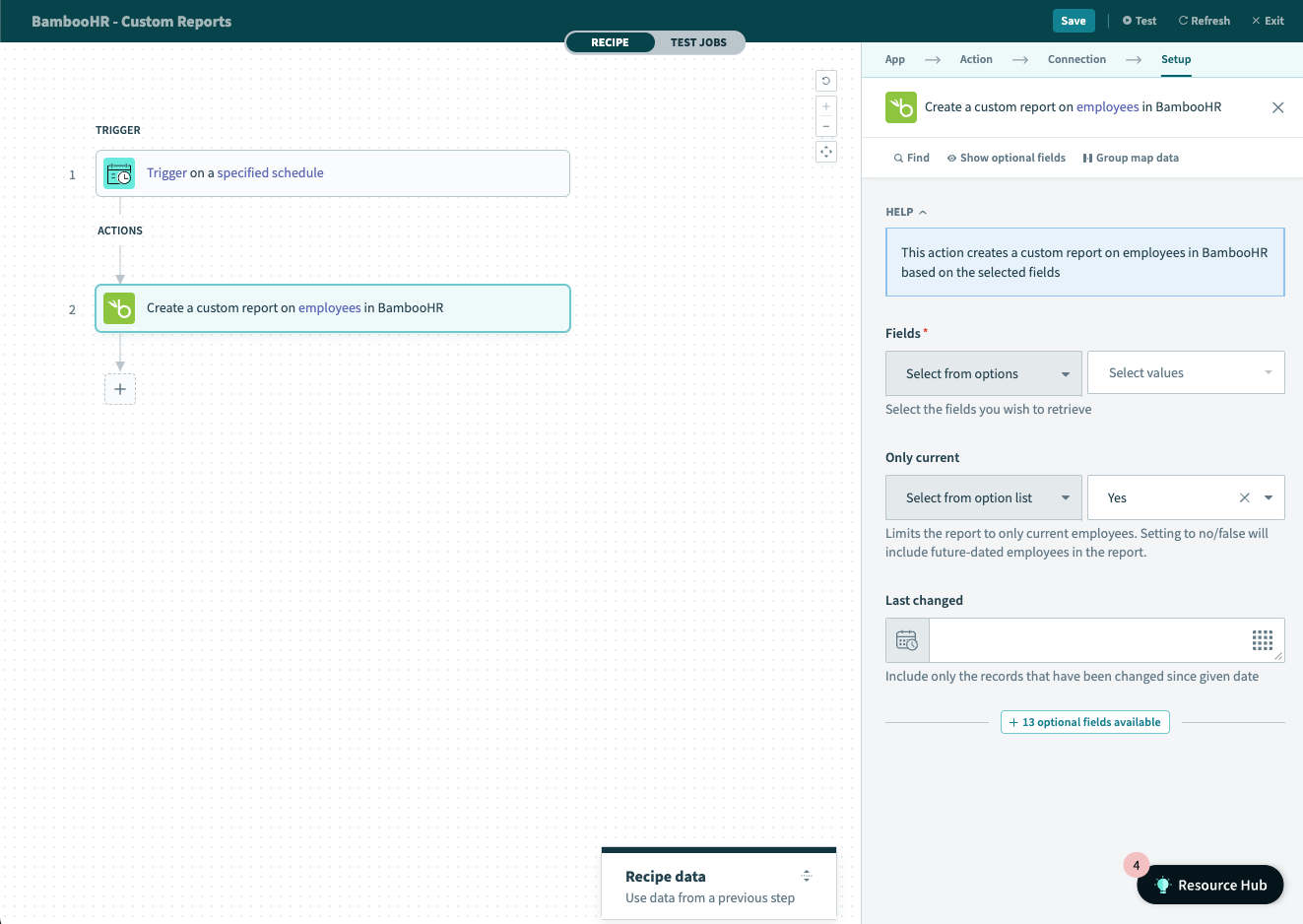The image size is (1303, 924).
Task: Clear the Yes value in Only current field
Action: [1244, 497]
